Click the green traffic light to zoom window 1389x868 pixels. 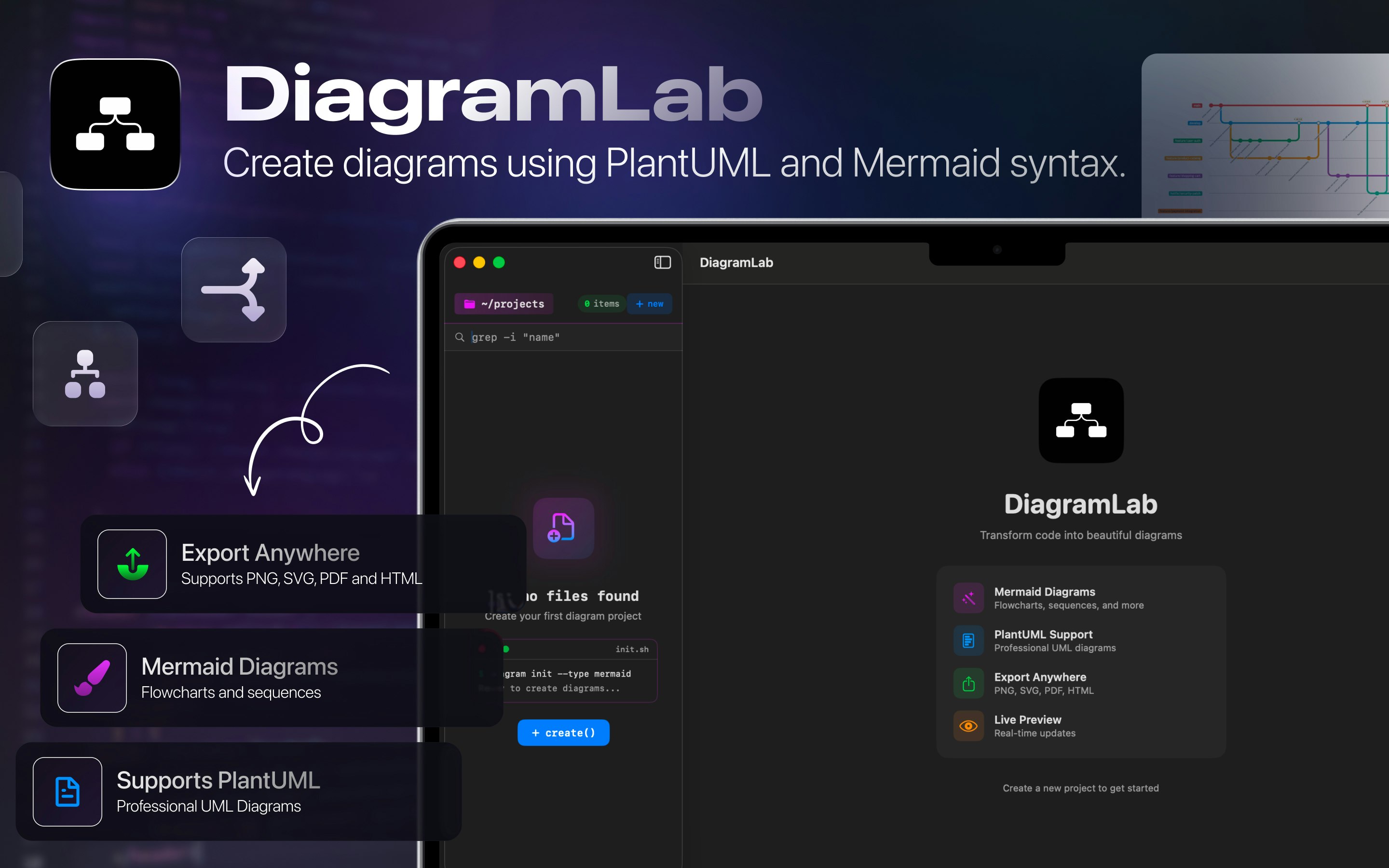(x=499, y=262)
